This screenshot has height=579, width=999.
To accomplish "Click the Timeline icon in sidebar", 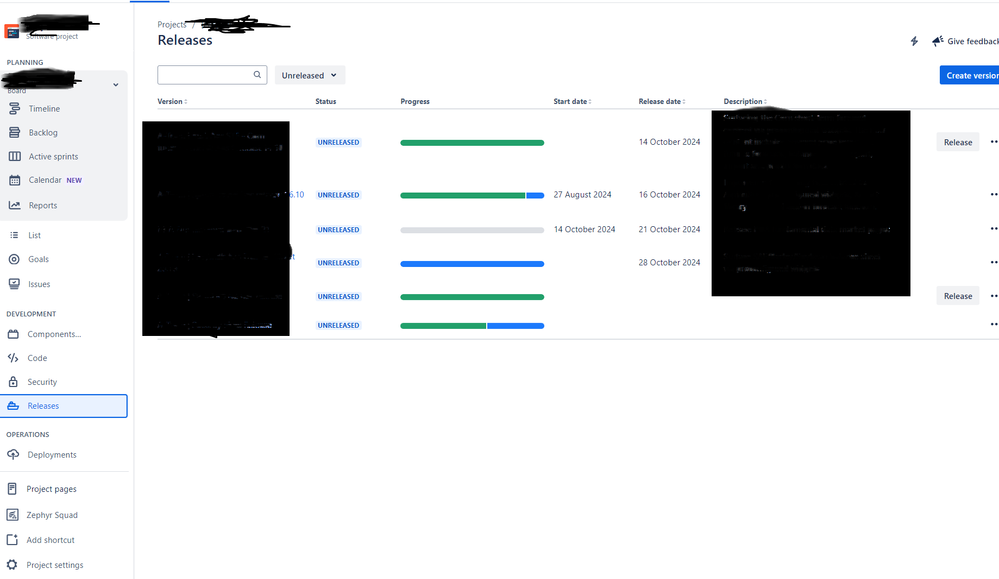I will 14,109.
